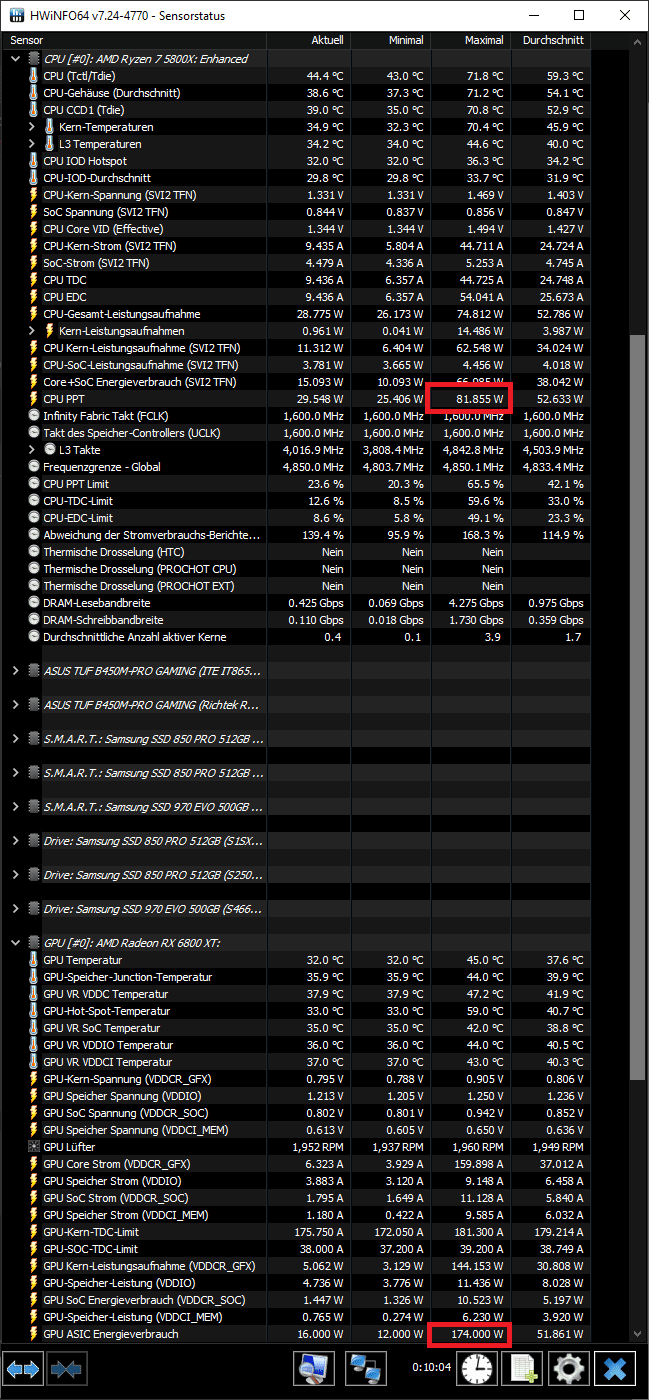Click the lightning icon beside GPU ASIC Energieverbrauch

(34, 1334)
